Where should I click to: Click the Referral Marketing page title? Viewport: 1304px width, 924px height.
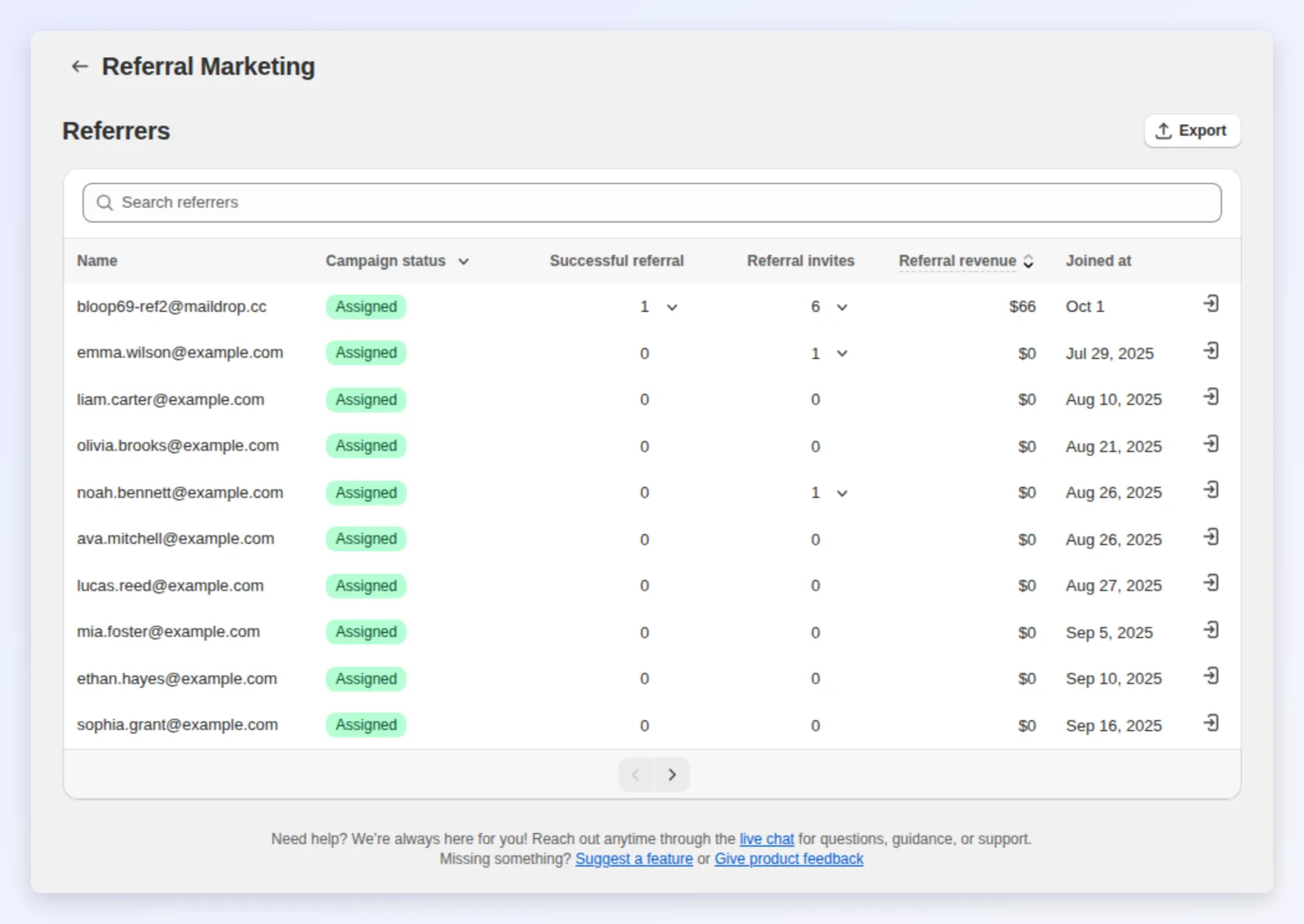pos(209,67)
